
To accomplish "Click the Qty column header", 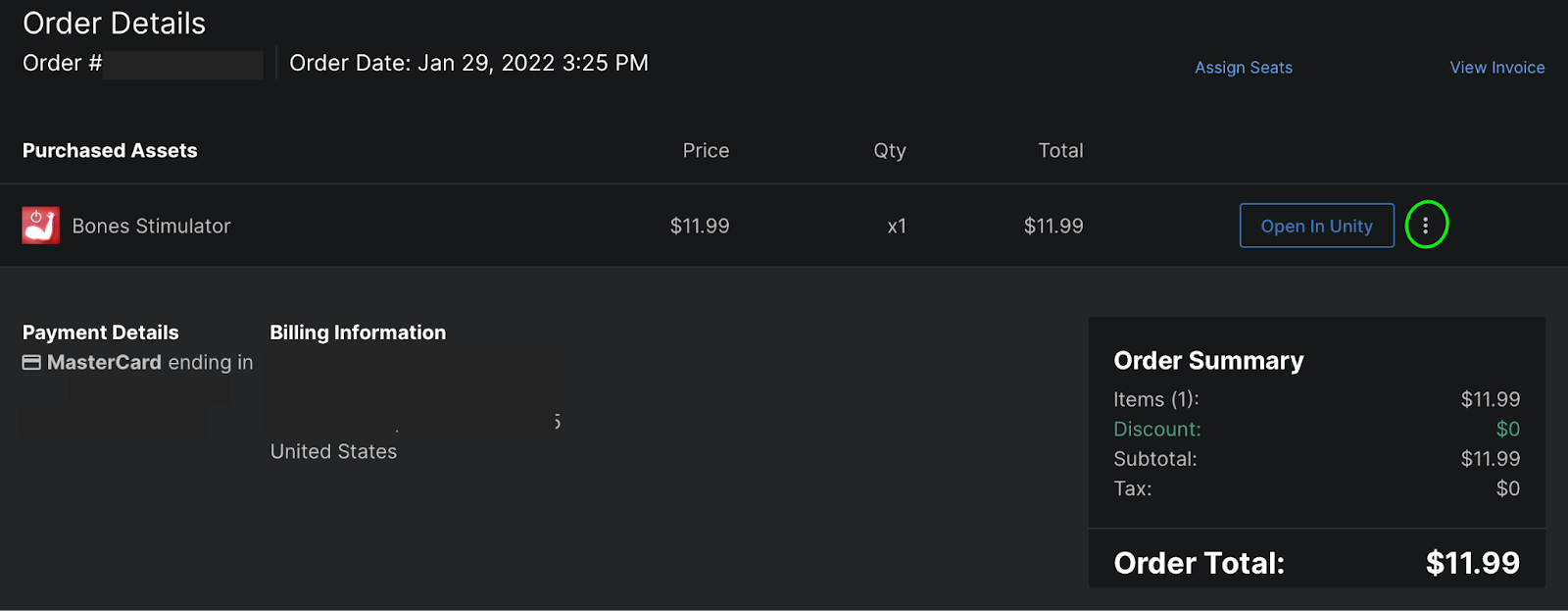I will (x=890, y=151).
